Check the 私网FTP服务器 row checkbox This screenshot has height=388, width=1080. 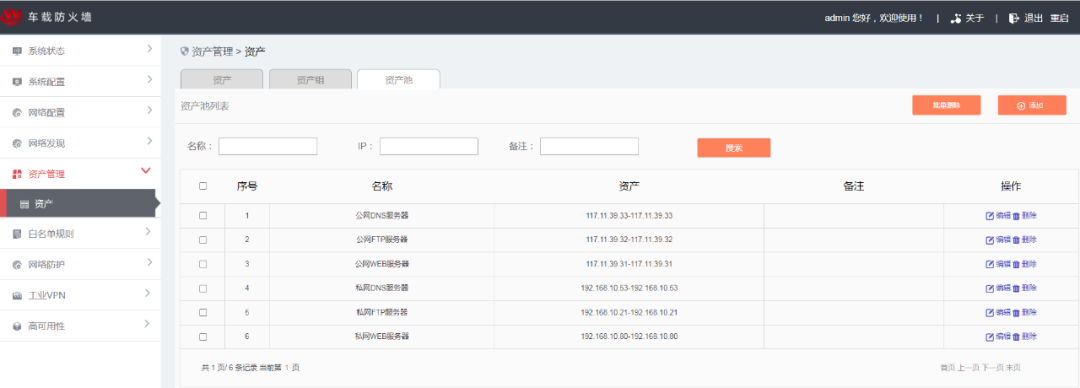pos(202,312)
